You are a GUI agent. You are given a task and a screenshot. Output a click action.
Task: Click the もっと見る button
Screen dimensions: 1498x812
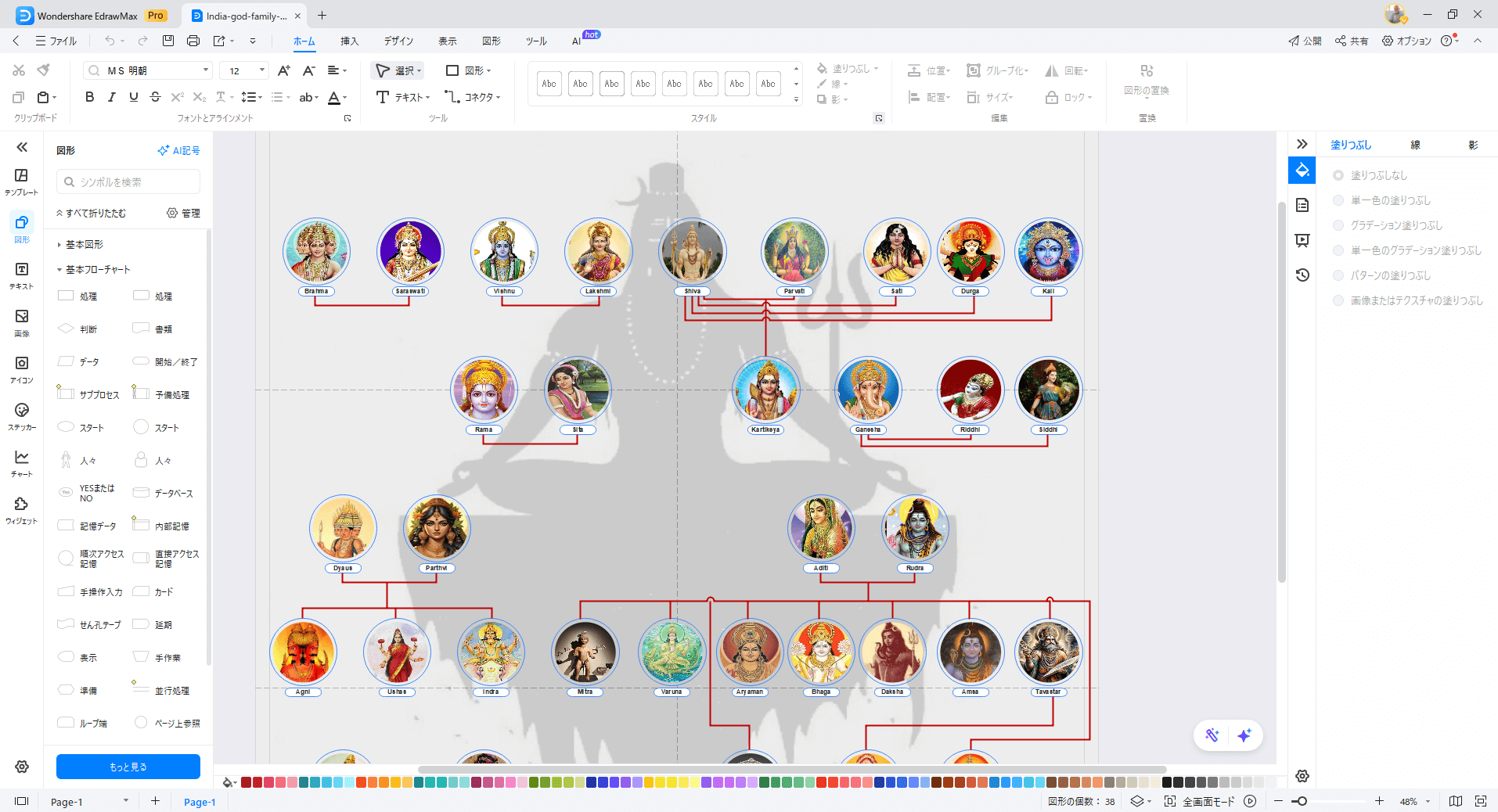[128, 767]
